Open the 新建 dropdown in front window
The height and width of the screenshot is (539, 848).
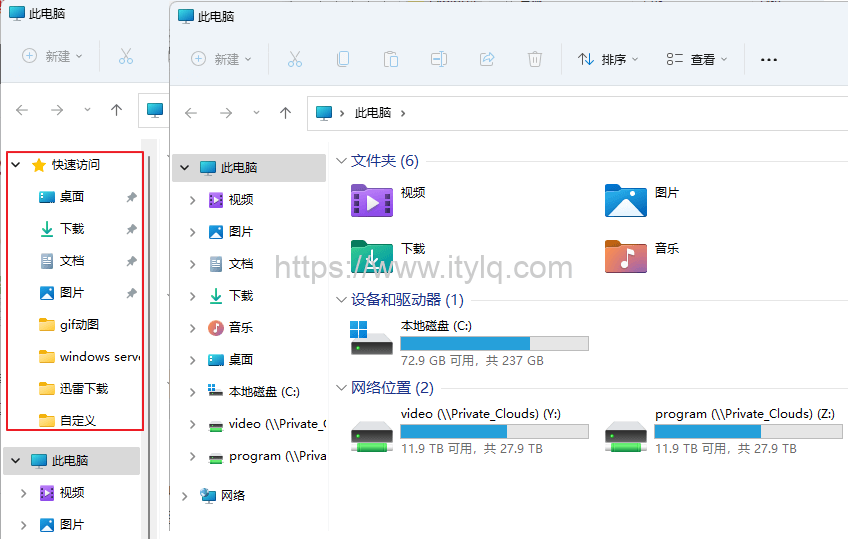point(221,59)
